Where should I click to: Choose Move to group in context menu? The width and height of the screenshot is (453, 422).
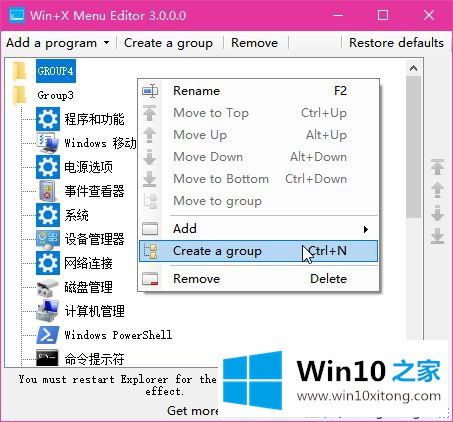point(259,201)
